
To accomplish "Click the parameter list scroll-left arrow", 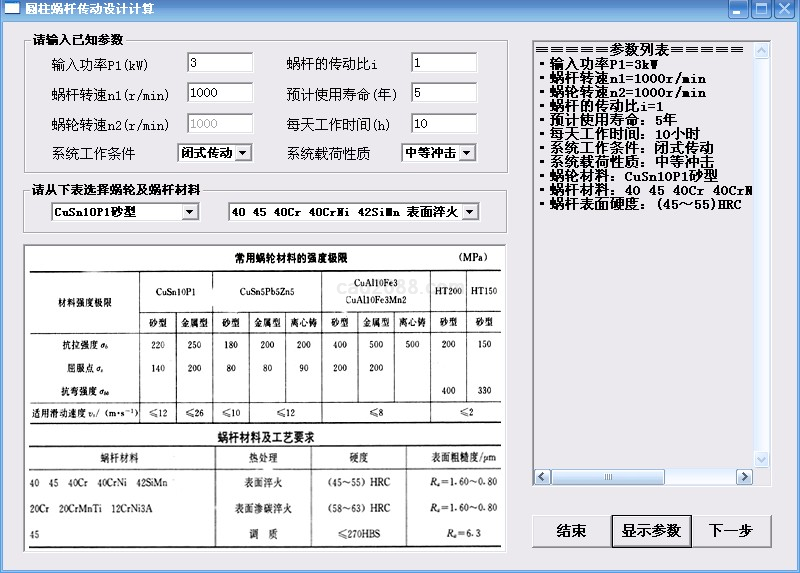I will pyautogui.click(x=540, y=478).
